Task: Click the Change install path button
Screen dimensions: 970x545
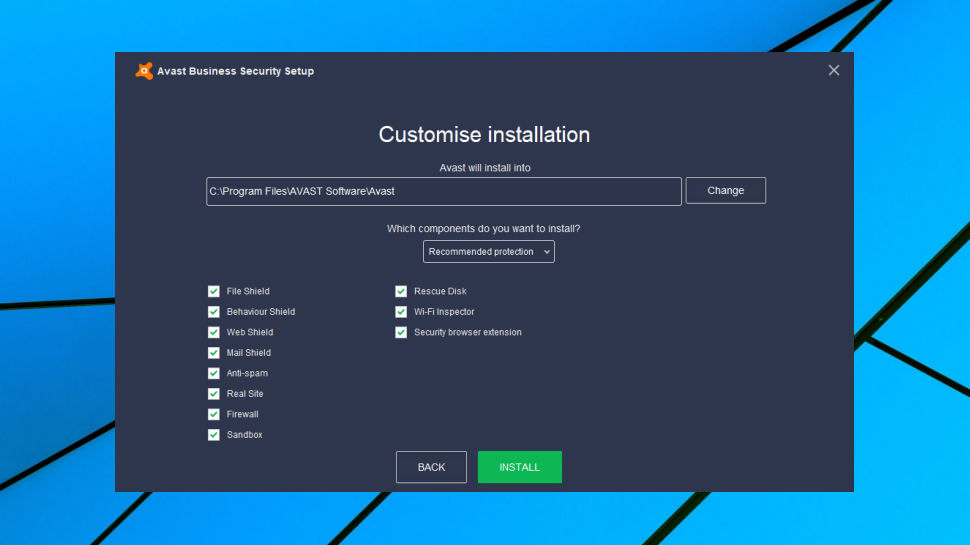Action: click(x=726, y=191)
